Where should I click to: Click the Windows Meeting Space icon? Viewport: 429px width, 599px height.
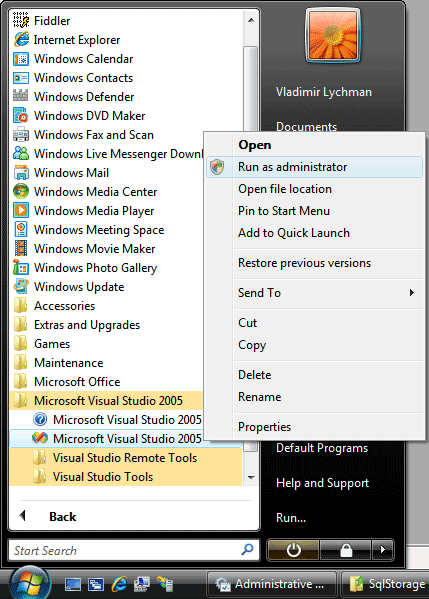pos(21,229)
